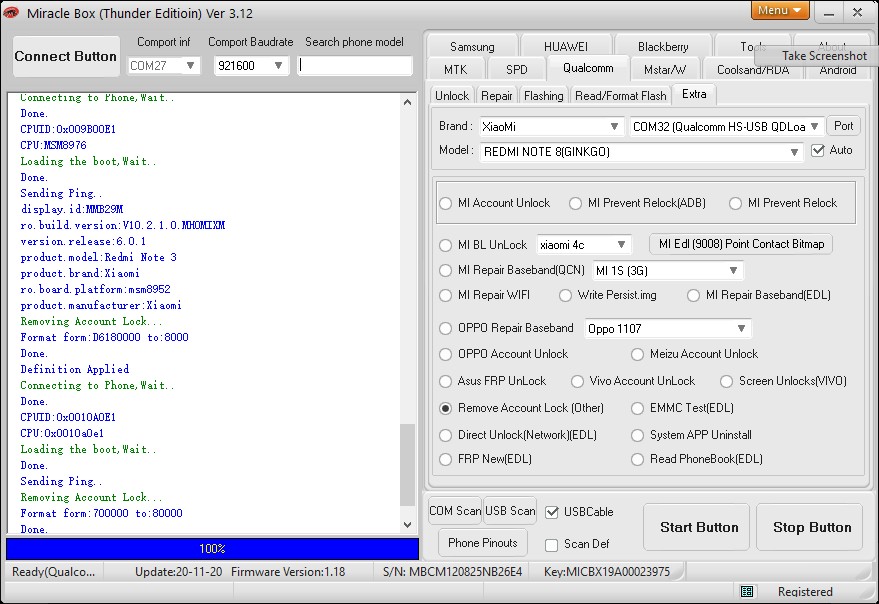Switch to the MTK tab

coord(455,70)
